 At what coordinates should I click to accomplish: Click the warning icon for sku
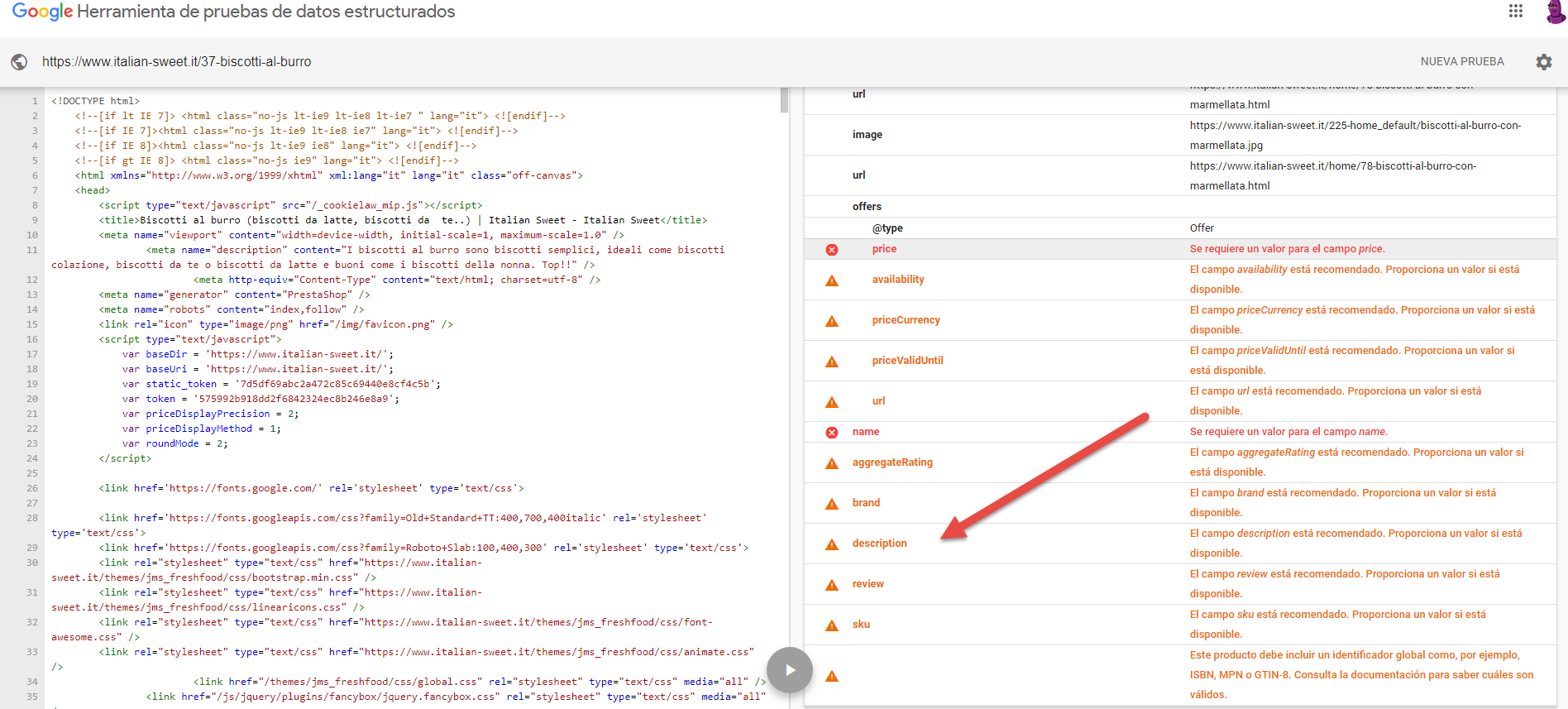point(832,626)
